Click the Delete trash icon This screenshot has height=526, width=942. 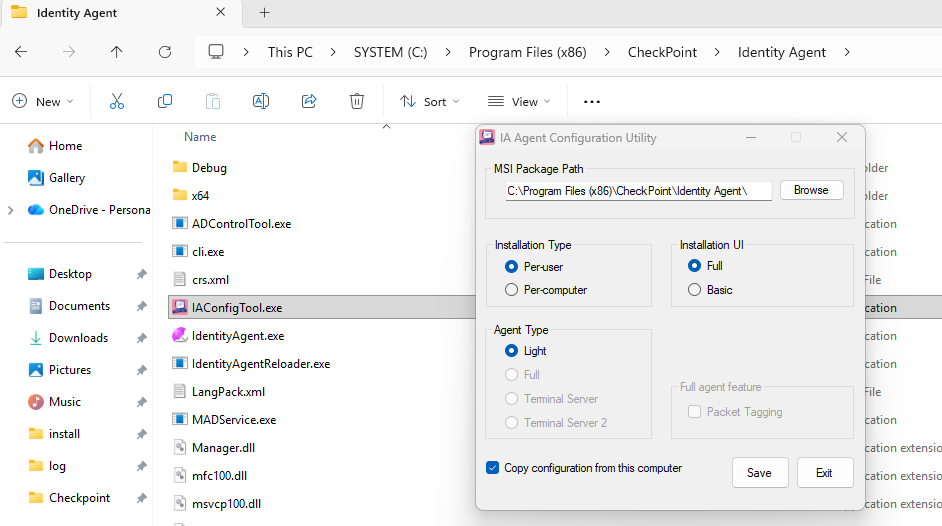pos(357,101)
